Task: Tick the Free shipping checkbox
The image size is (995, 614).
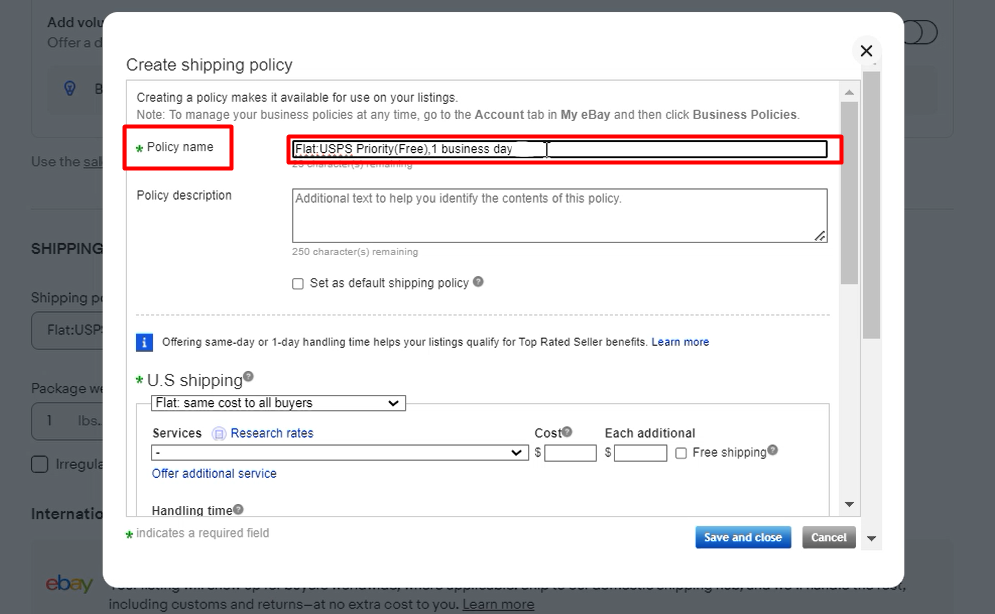Action: click(681, 454)
